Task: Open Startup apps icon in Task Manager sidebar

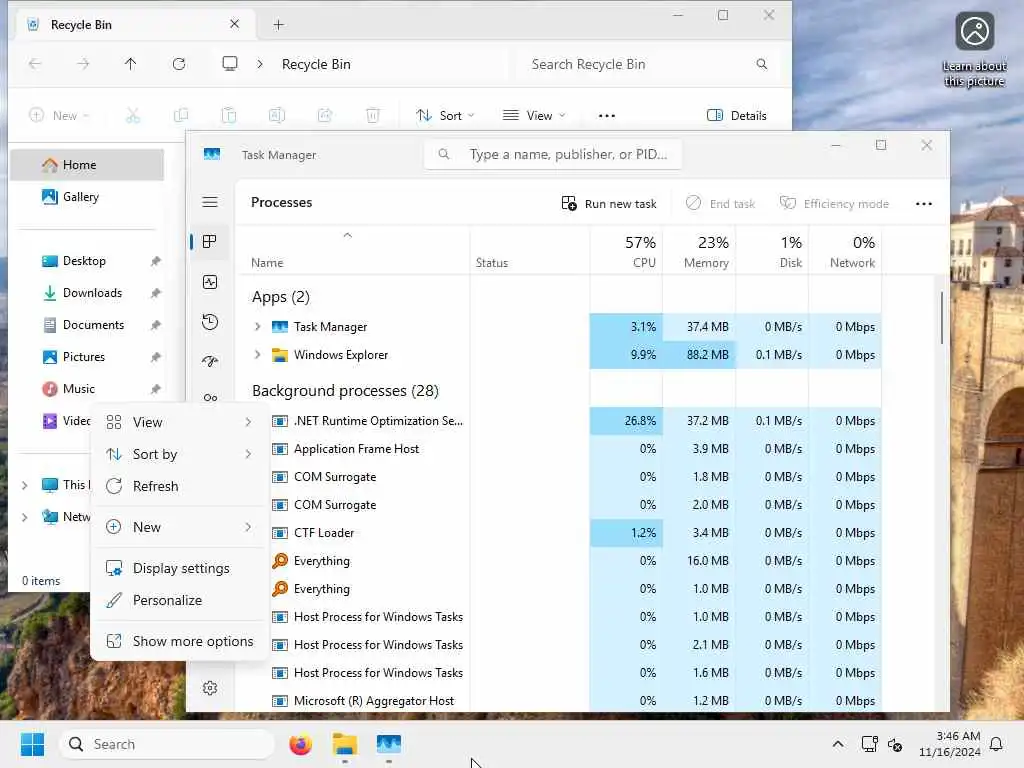Action: coord(210,361)
